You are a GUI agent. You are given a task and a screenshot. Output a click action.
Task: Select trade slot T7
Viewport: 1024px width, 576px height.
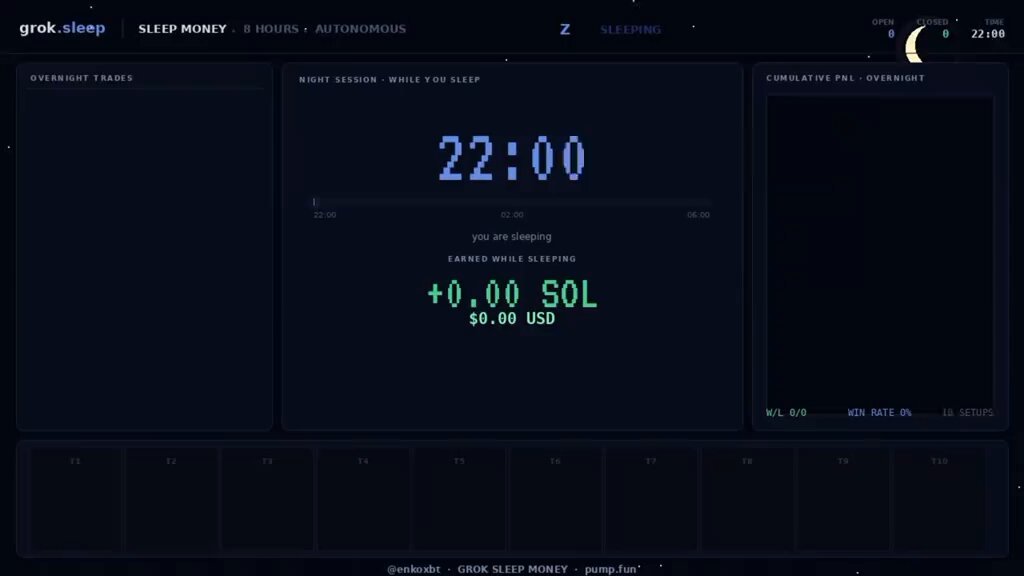(651, 499)
